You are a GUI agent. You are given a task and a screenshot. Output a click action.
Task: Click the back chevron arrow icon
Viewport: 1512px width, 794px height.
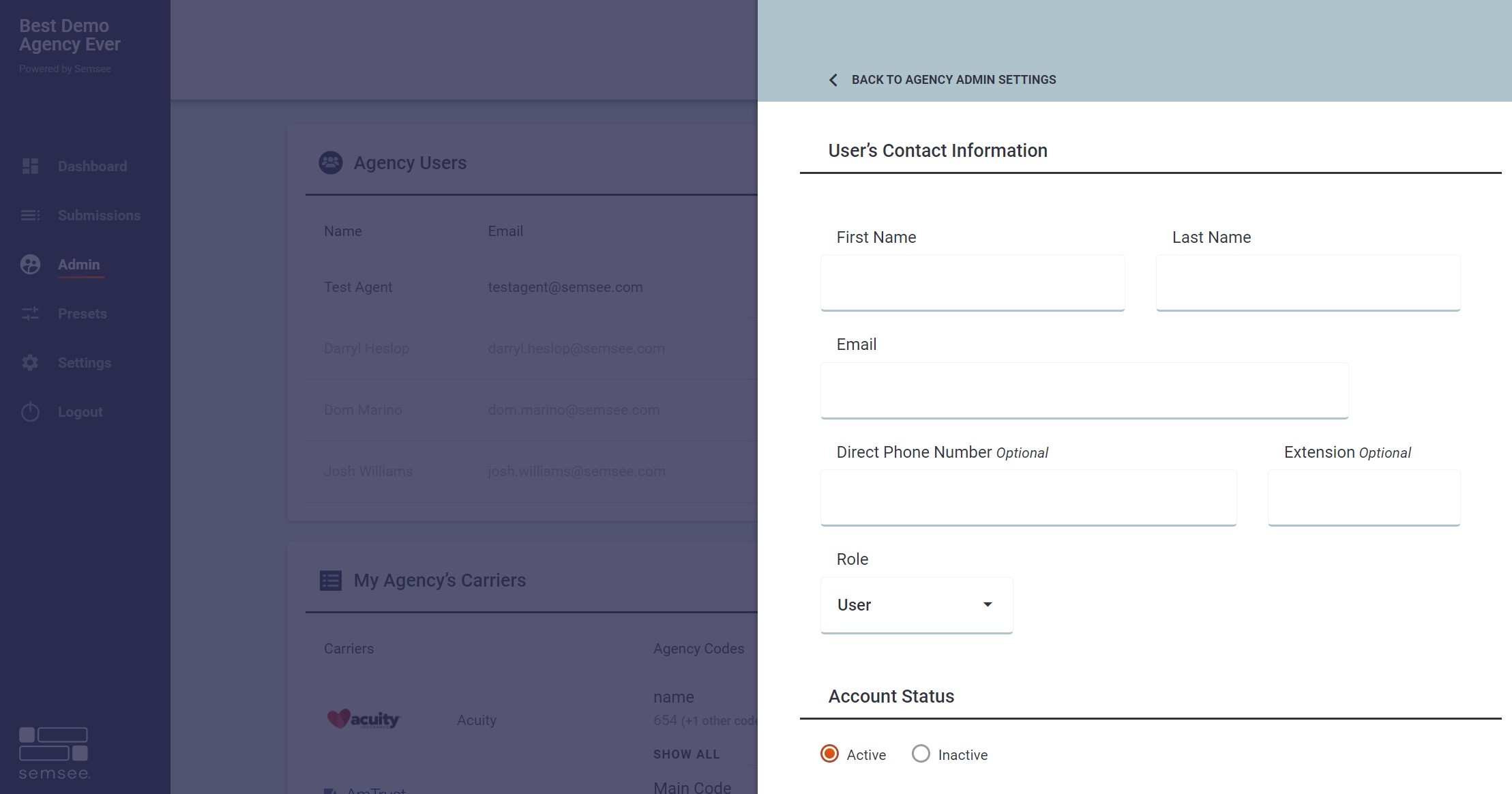pyautogui.click(x=833, y=80)
